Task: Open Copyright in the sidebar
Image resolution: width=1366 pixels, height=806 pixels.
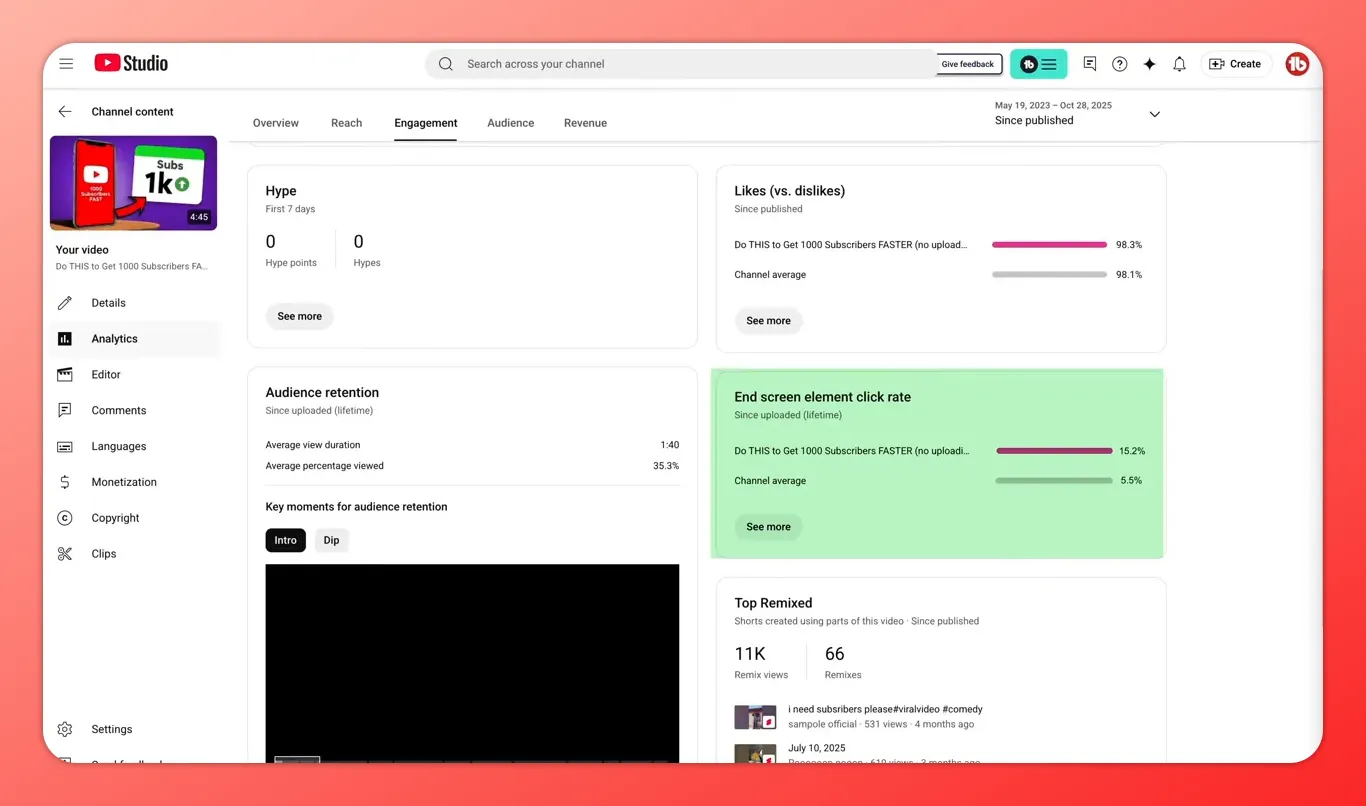Action: click(134, 518)
